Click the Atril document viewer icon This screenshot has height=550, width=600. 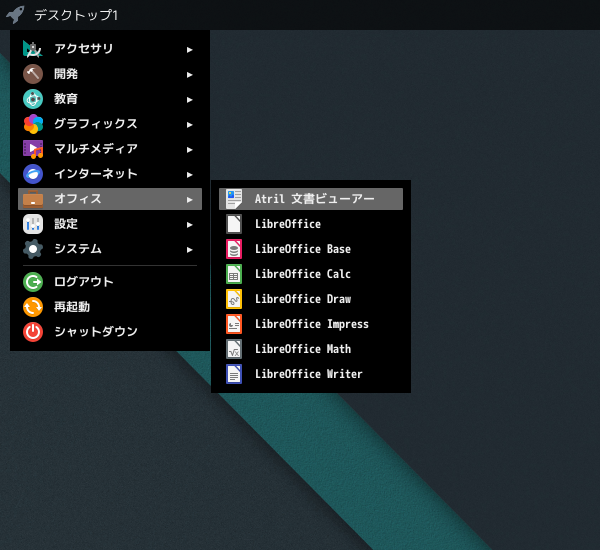234,199
